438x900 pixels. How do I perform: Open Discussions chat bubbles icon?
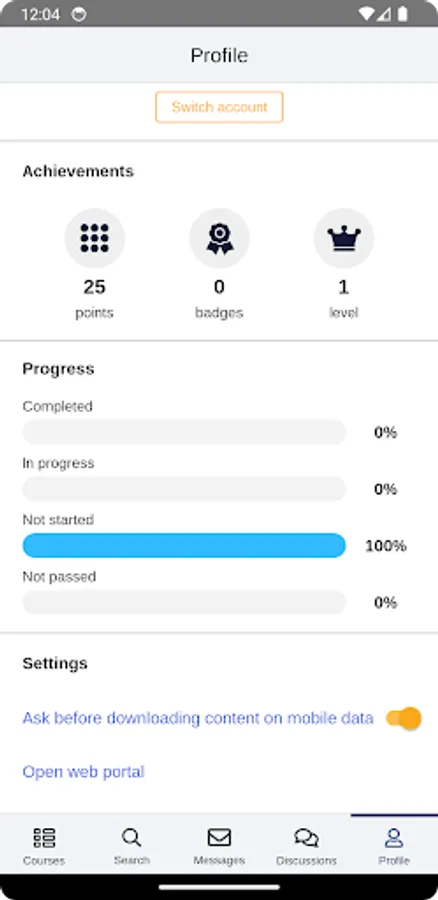click(307, 838)
